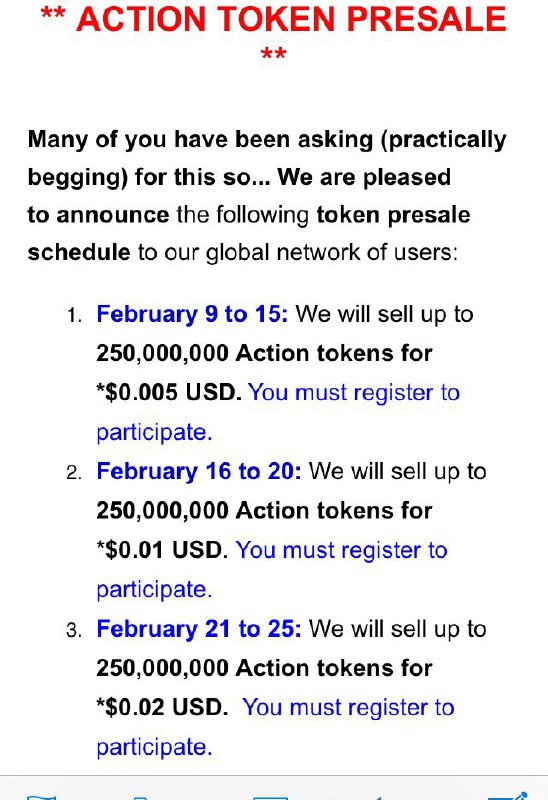Follow the register link after $0.005 USD
The width and height of the screenshot is (548, 800).
(x=278, y=412)
